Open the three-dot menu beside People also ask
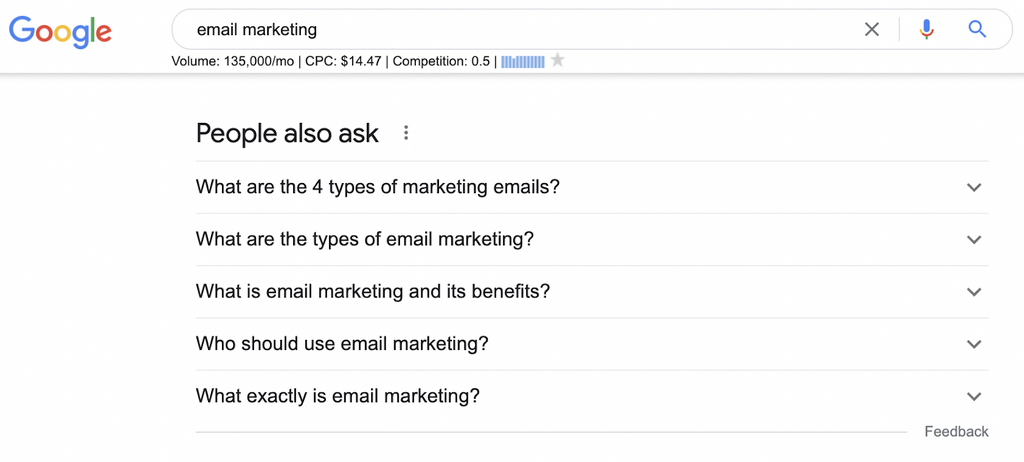The image size is (1024, 462). tap(406, 133)
